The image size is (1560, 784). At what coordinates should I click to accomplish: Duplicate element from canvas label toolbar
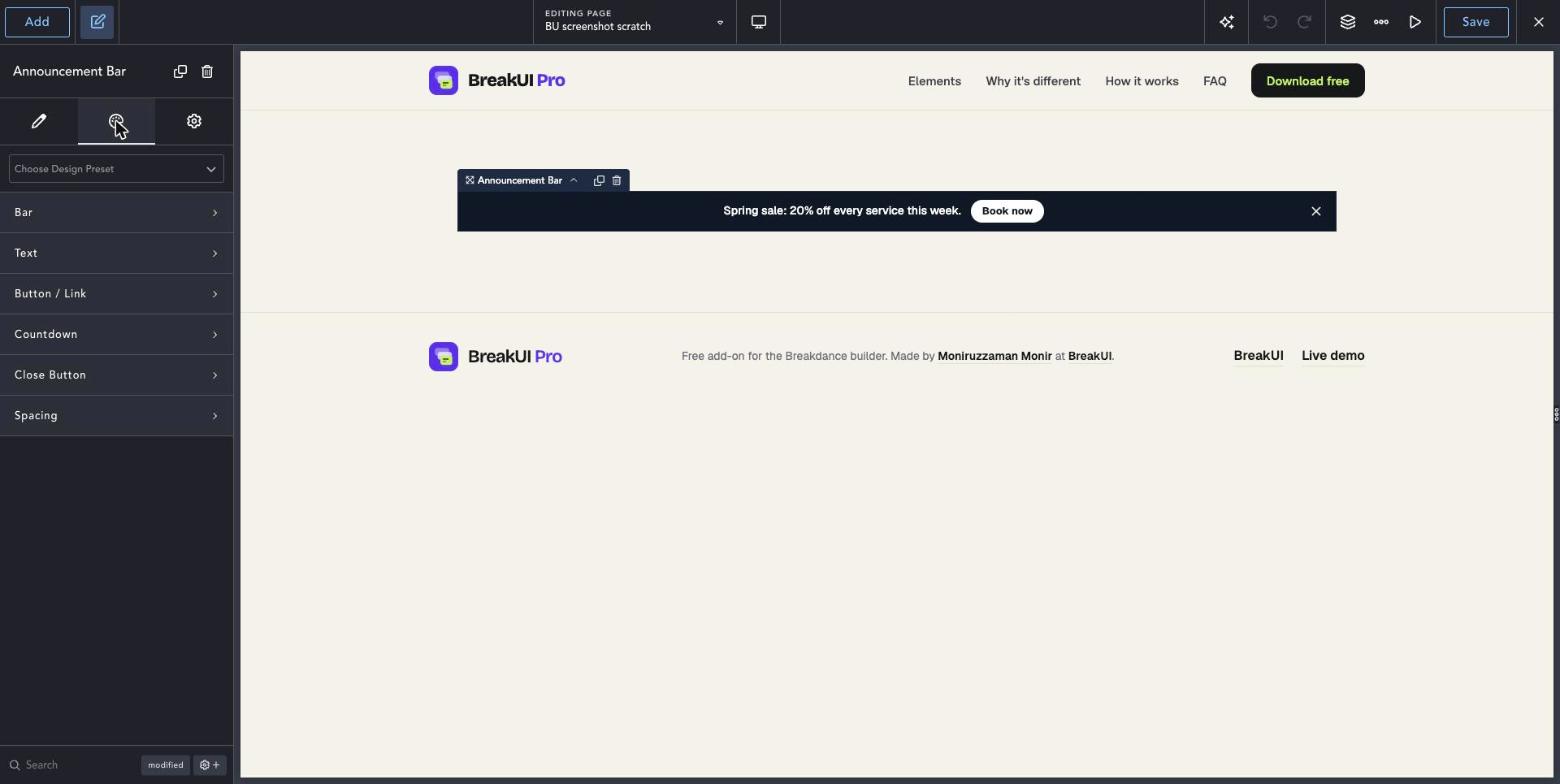(x=599, y=181)
